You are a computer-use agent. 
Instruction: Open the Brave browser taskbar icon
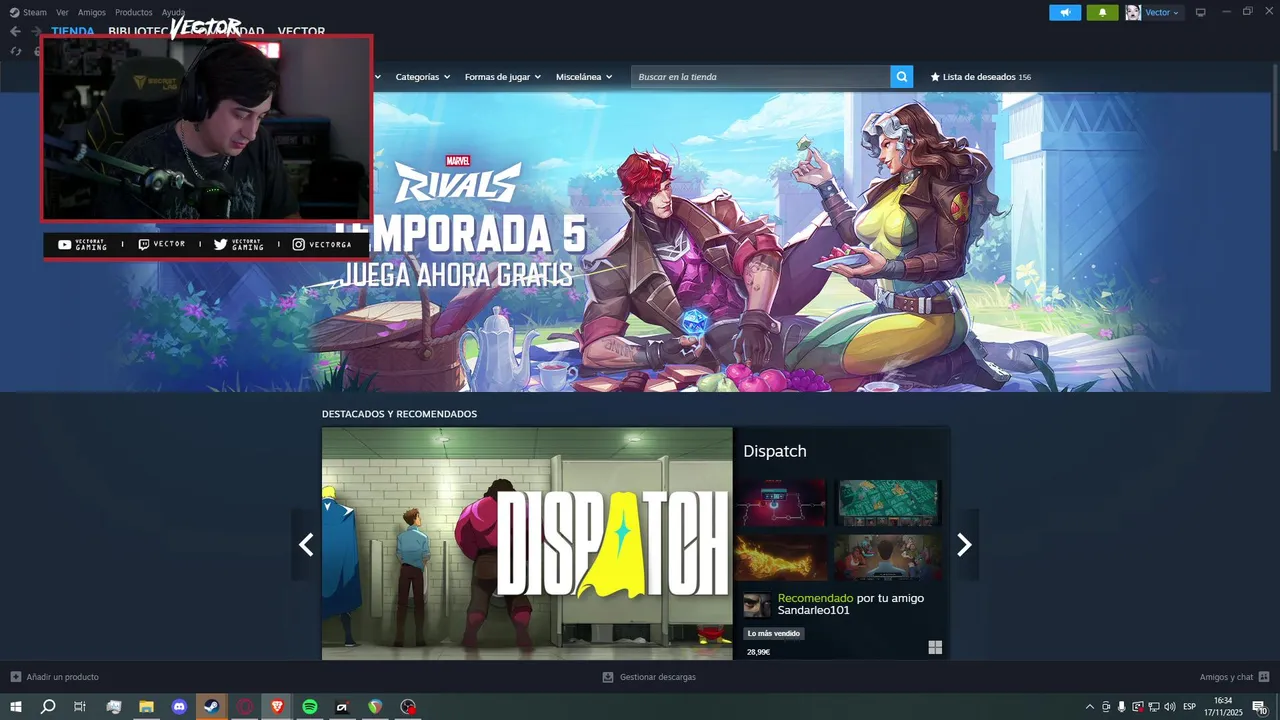tap(277, 707)
